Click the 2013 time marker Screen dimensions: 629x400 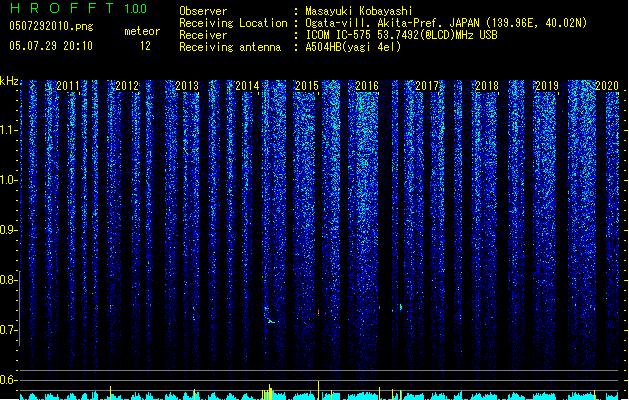coord(187,86)
